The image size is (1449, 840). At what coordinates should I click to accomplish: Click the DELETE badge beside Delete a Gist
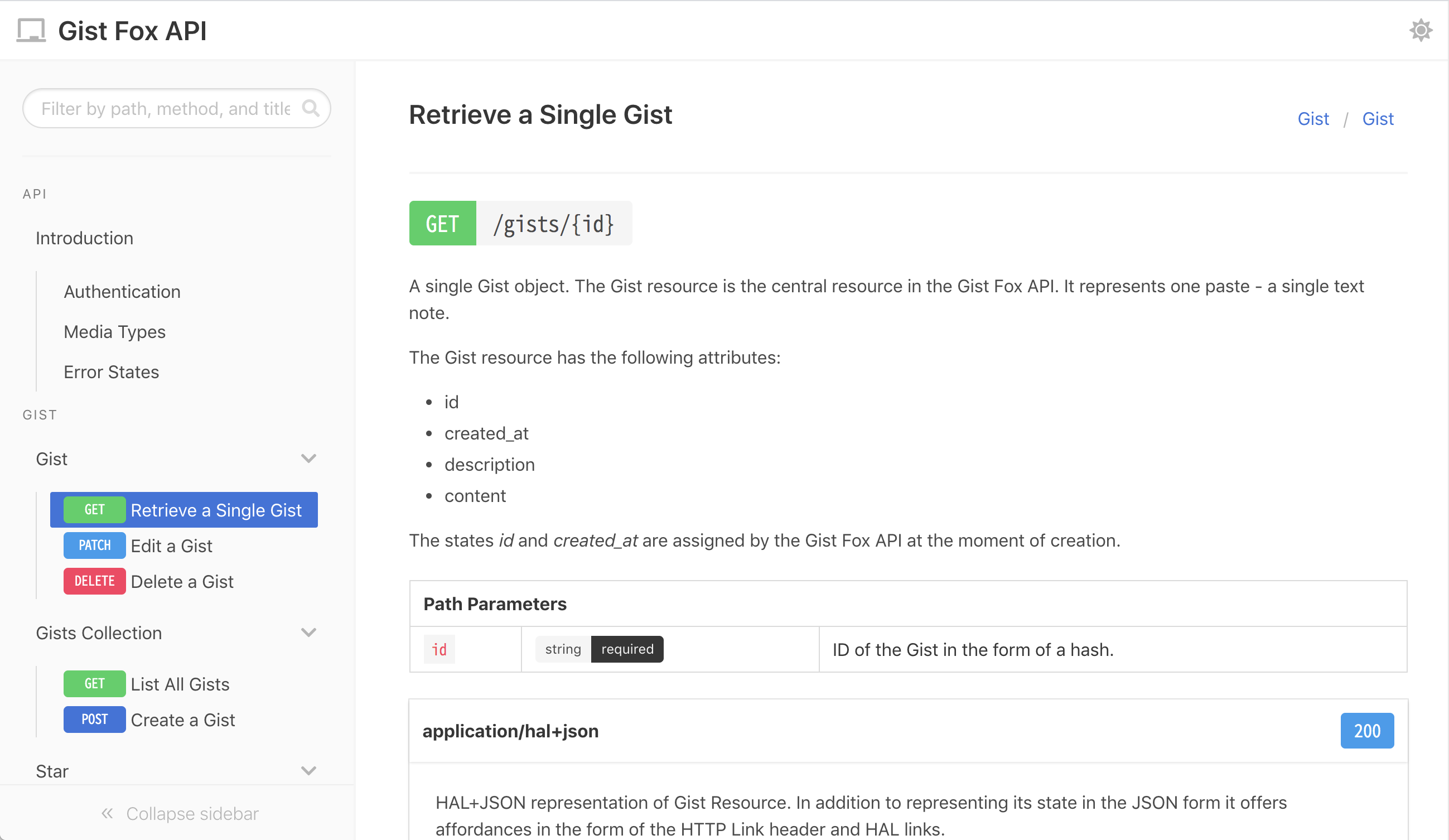pos(94,581)
